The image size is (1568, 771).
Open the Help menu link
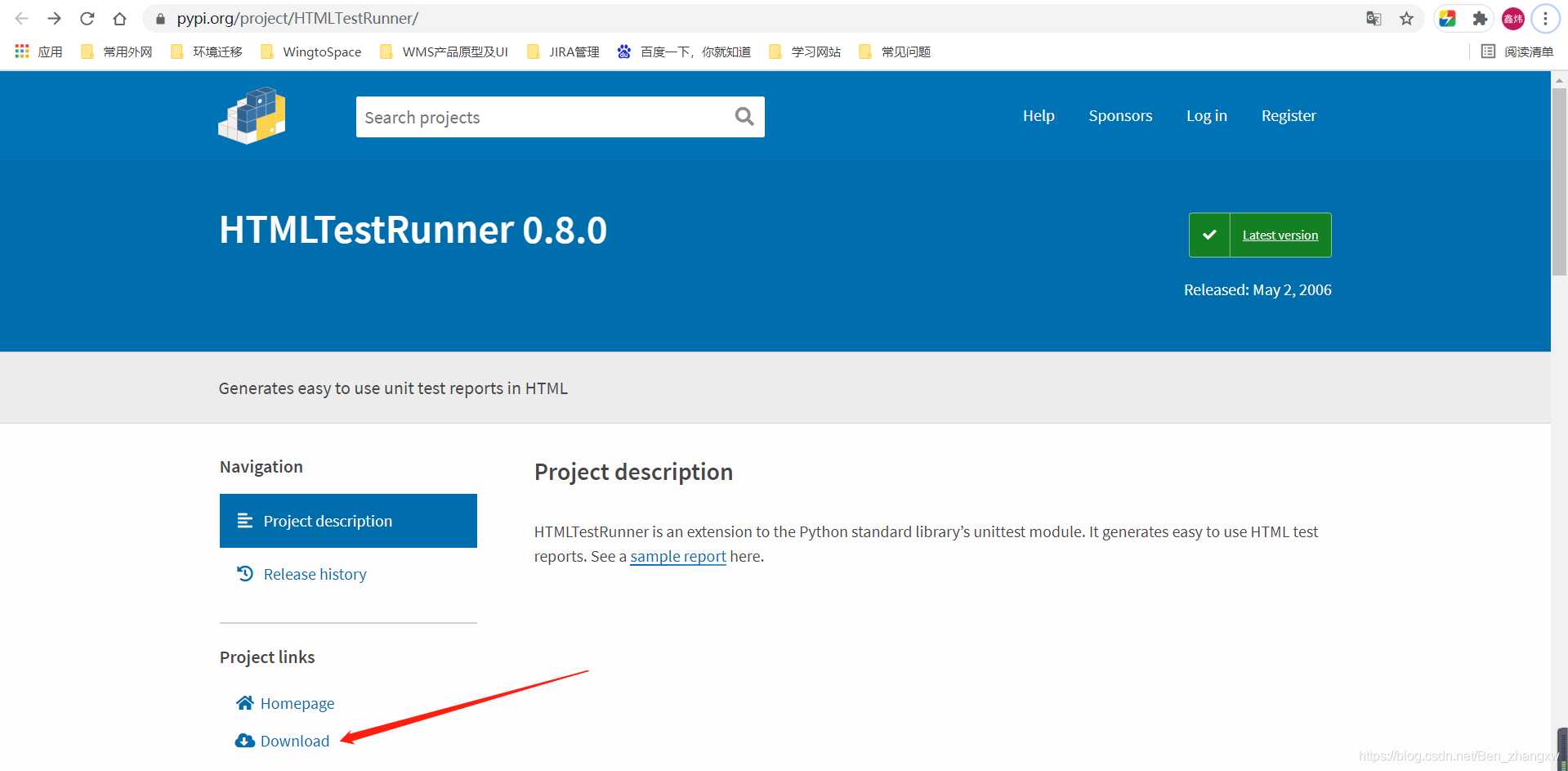click(x=1039, y=116)
